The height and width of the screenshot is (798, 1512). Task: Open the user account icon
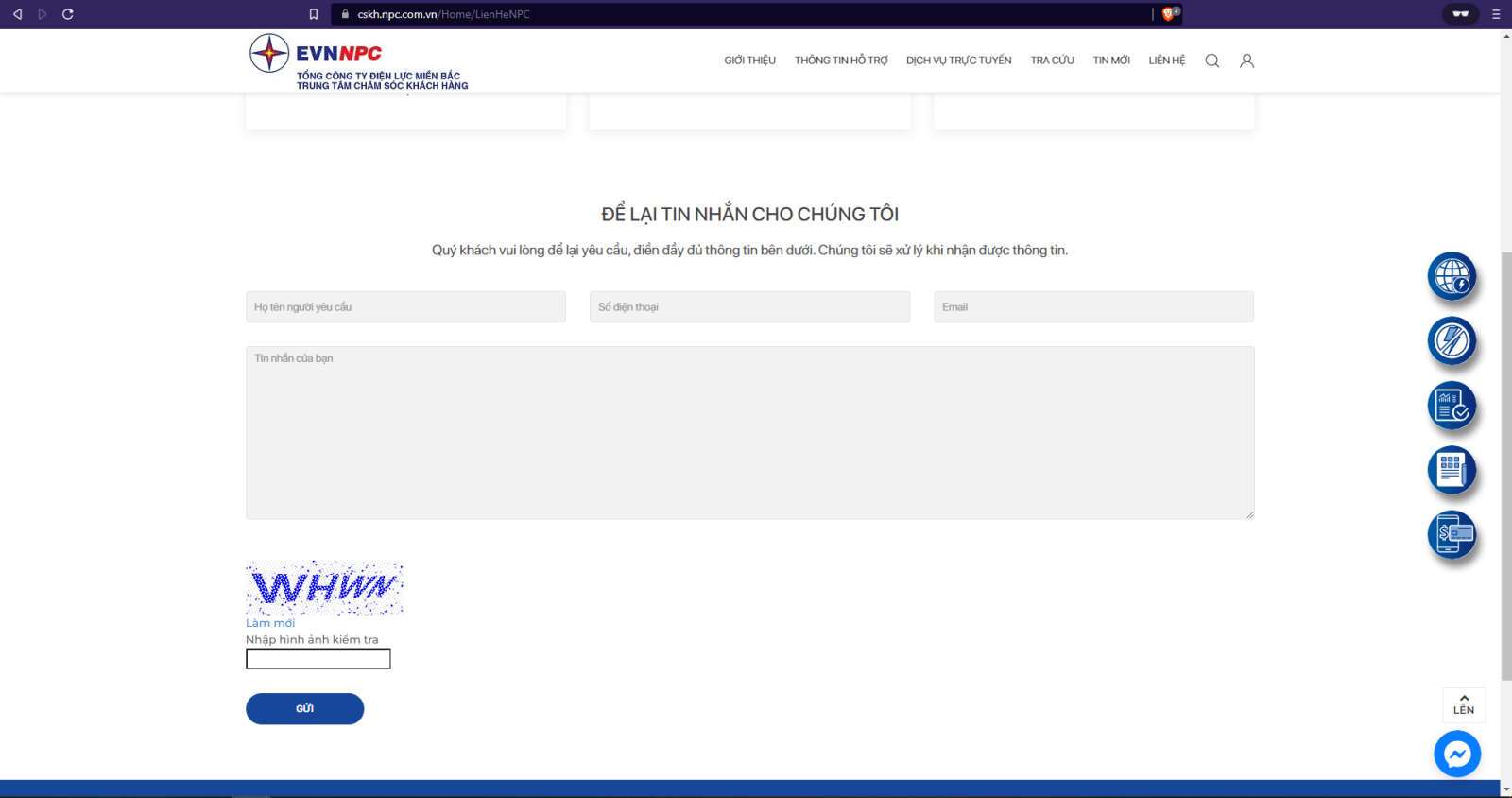pos(1246,61)
